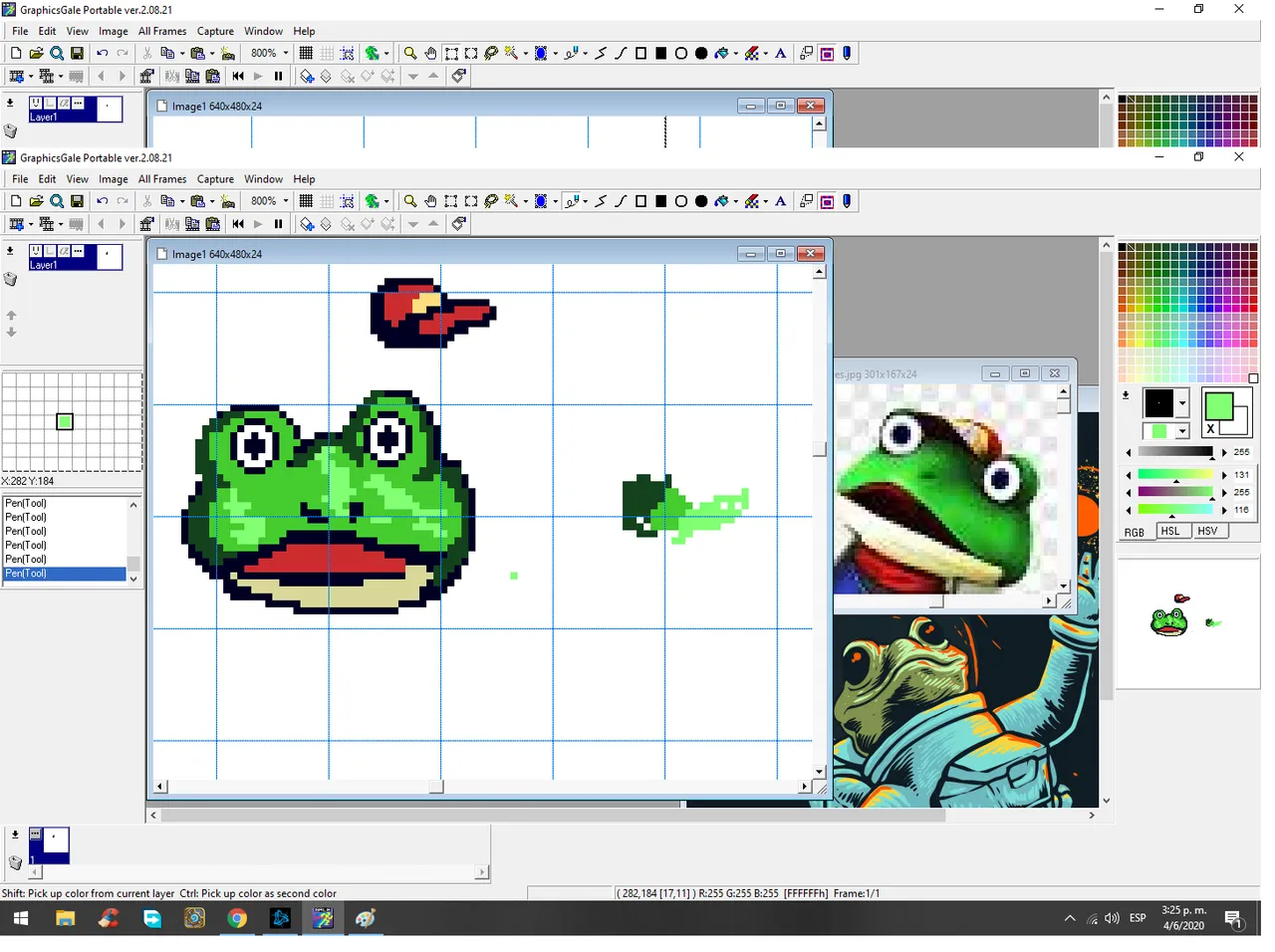1275x952 pixels.
Task: Open Image menu in front window
Action: pyautogui.click(x=114, y=179)
